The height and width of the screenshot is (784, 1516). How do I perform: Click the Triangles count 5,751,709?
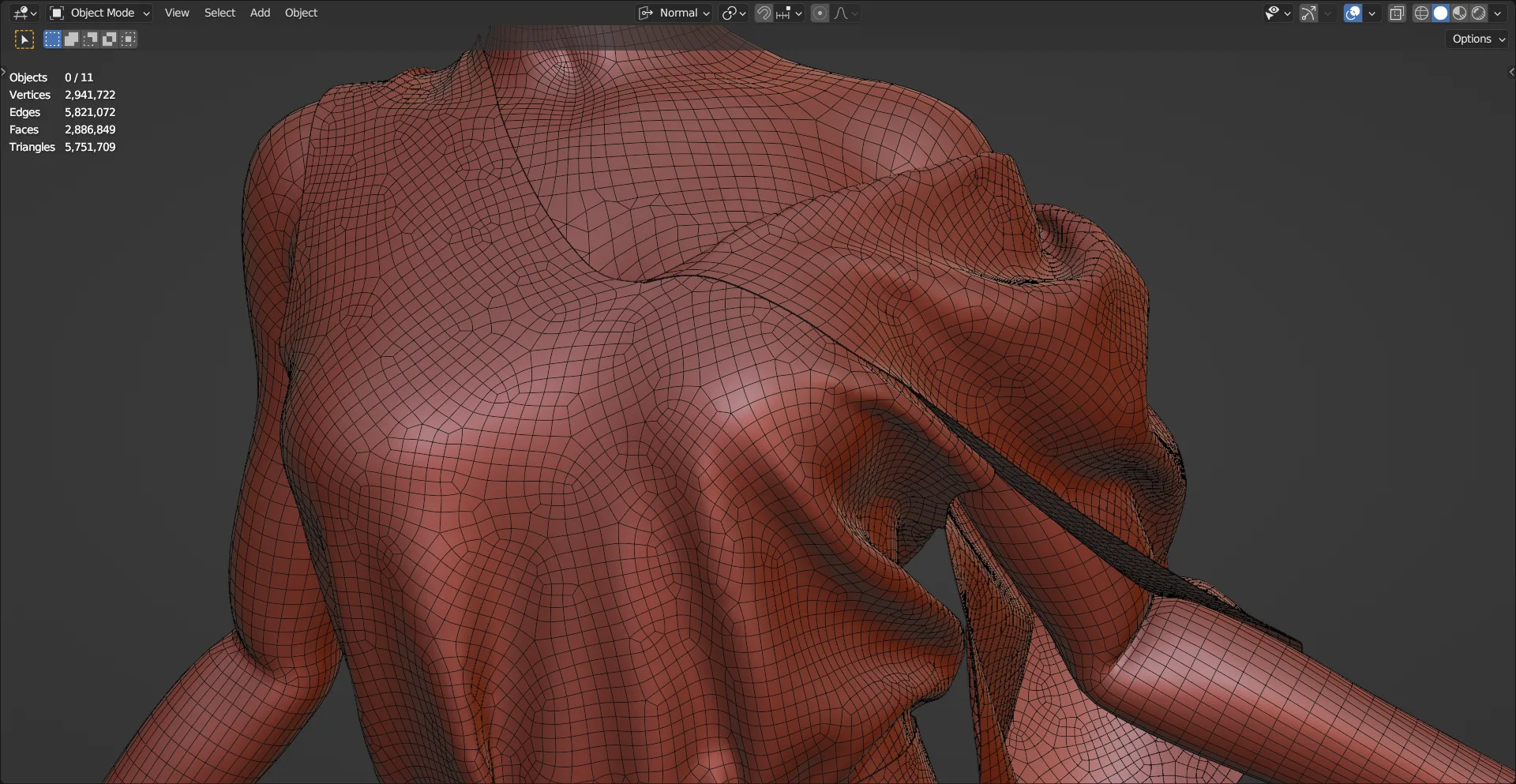tap(90, 147)
